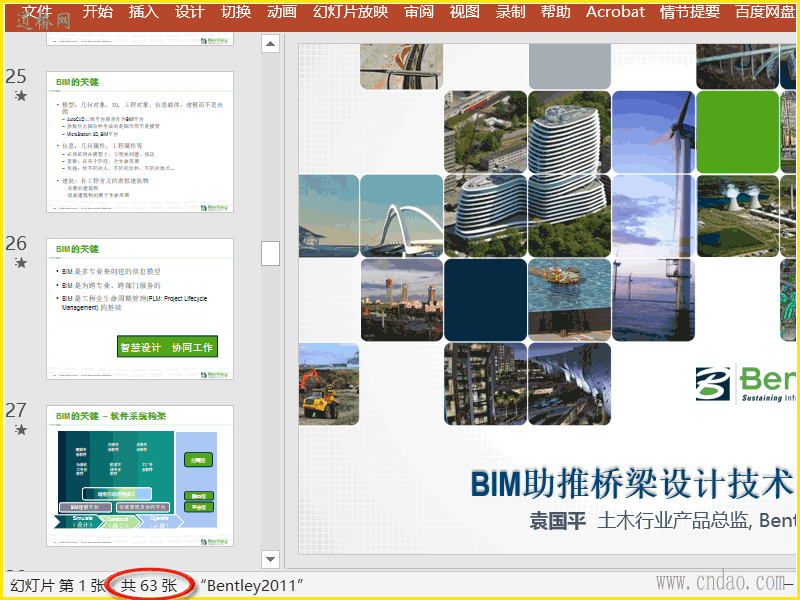Image resolution: width=800 pixels, height=600 pixels.
Task: Click the "Bentley2011" theme name in status bar
Action: click(252, 585)
